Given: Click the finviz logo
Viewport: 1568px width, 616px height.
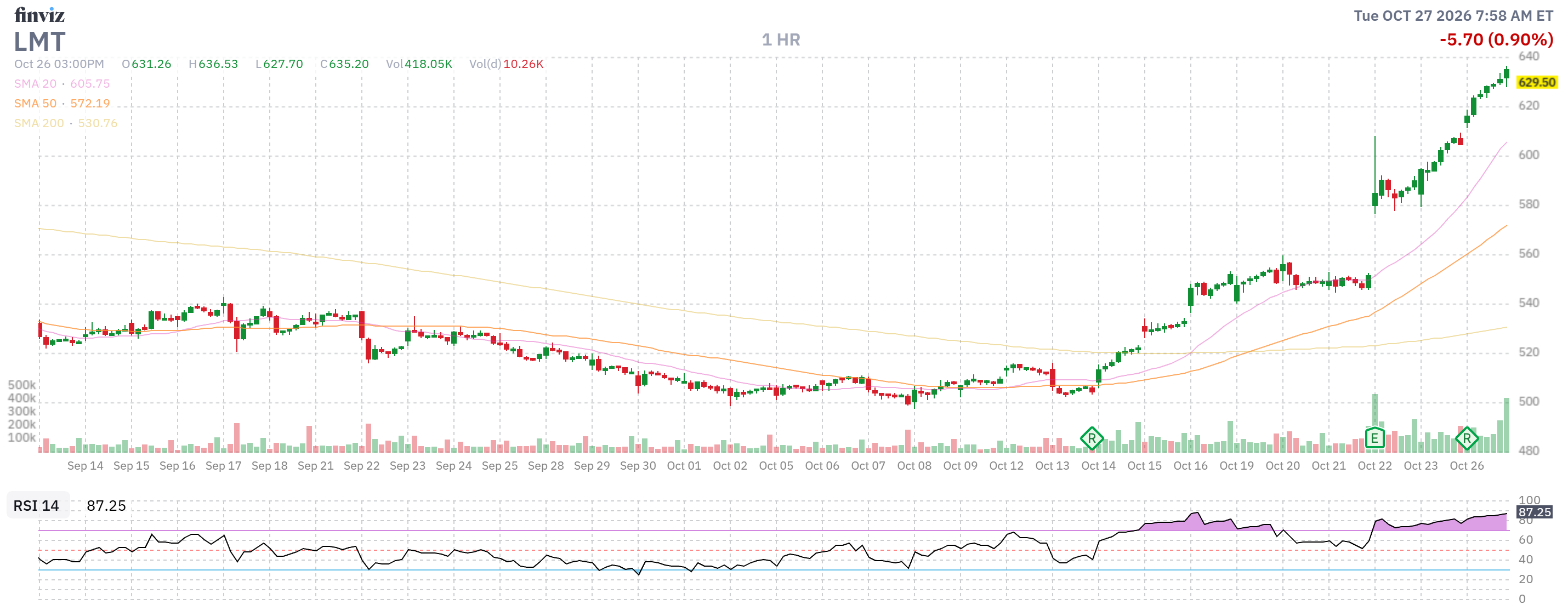Looking at the screenshot, I should click(x=39, y=15).
